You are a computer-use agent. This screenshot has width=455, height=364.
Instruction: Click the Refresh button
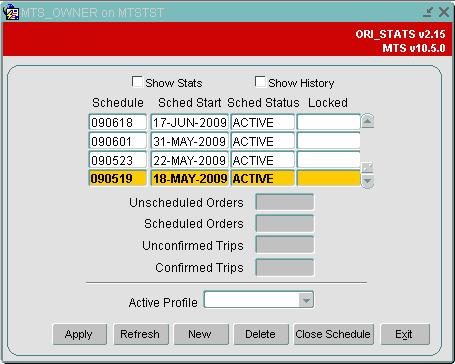[141, 334]
